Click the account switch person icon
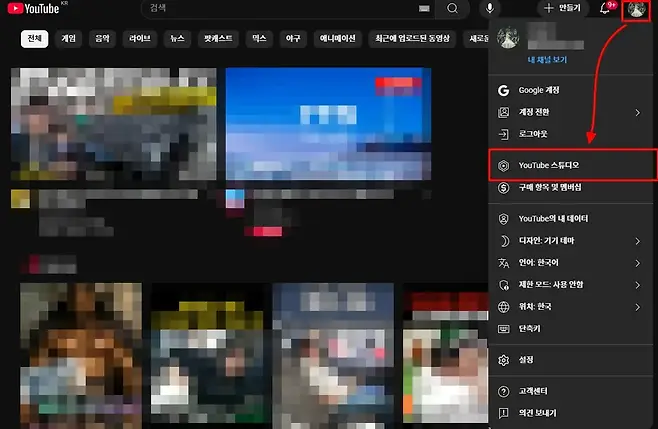This screenshot has width=658, height=429. [504, 112]
